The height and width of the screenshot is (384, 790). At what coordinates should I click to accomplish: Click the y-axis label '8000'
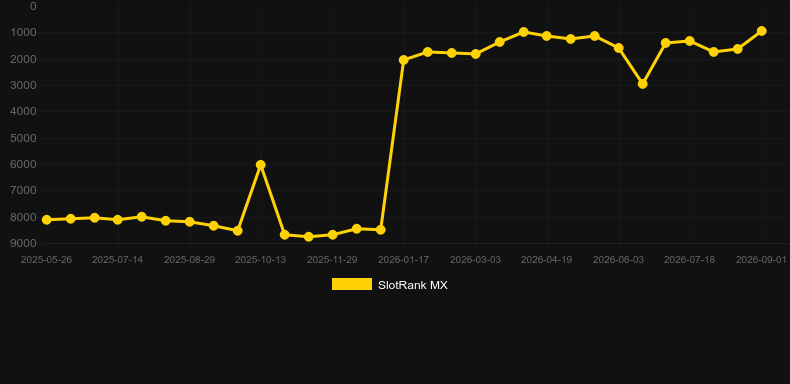coord(24,217)
